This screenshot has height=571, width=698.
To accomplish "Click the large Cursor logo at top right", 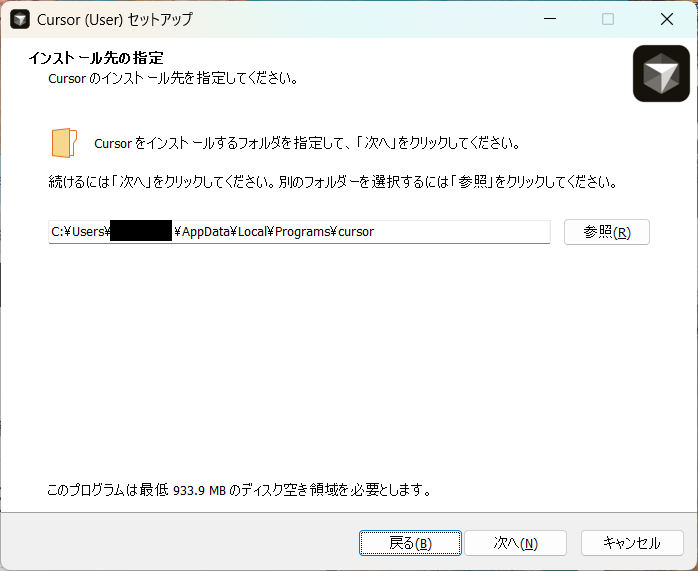I will (661, 73).
